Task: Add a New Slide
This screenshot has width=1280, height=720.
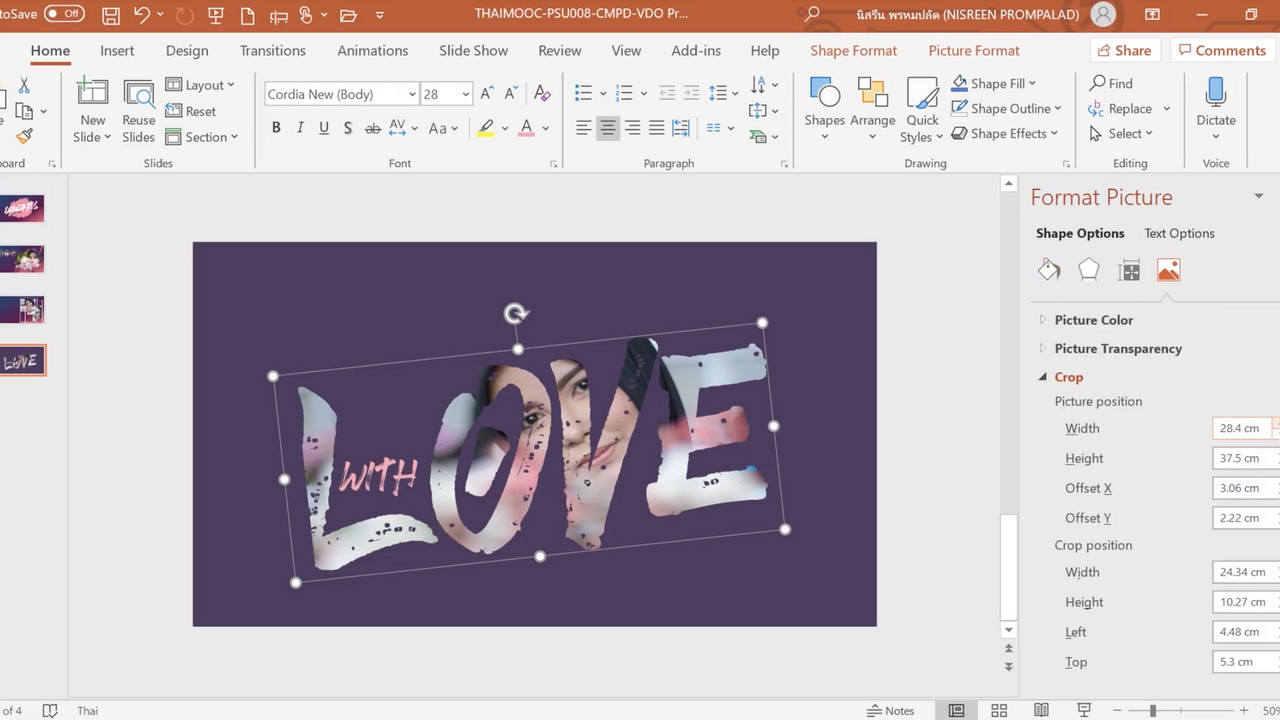Action: [92, 110]
